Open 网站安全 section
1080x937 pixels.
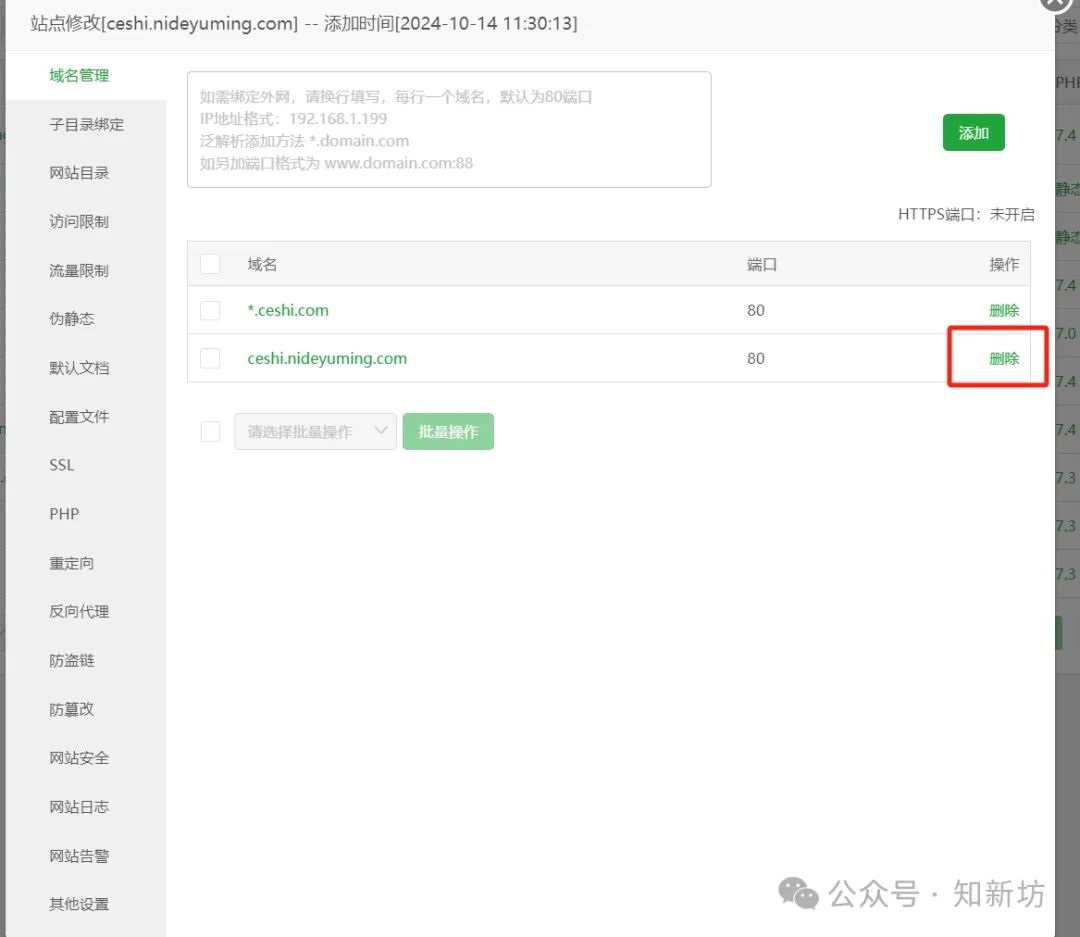tap(79, 758)
